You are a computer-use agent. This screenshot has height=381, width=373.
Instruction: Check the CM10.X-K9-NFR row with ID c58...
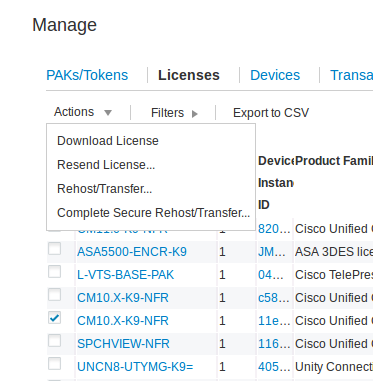[54, 295]
